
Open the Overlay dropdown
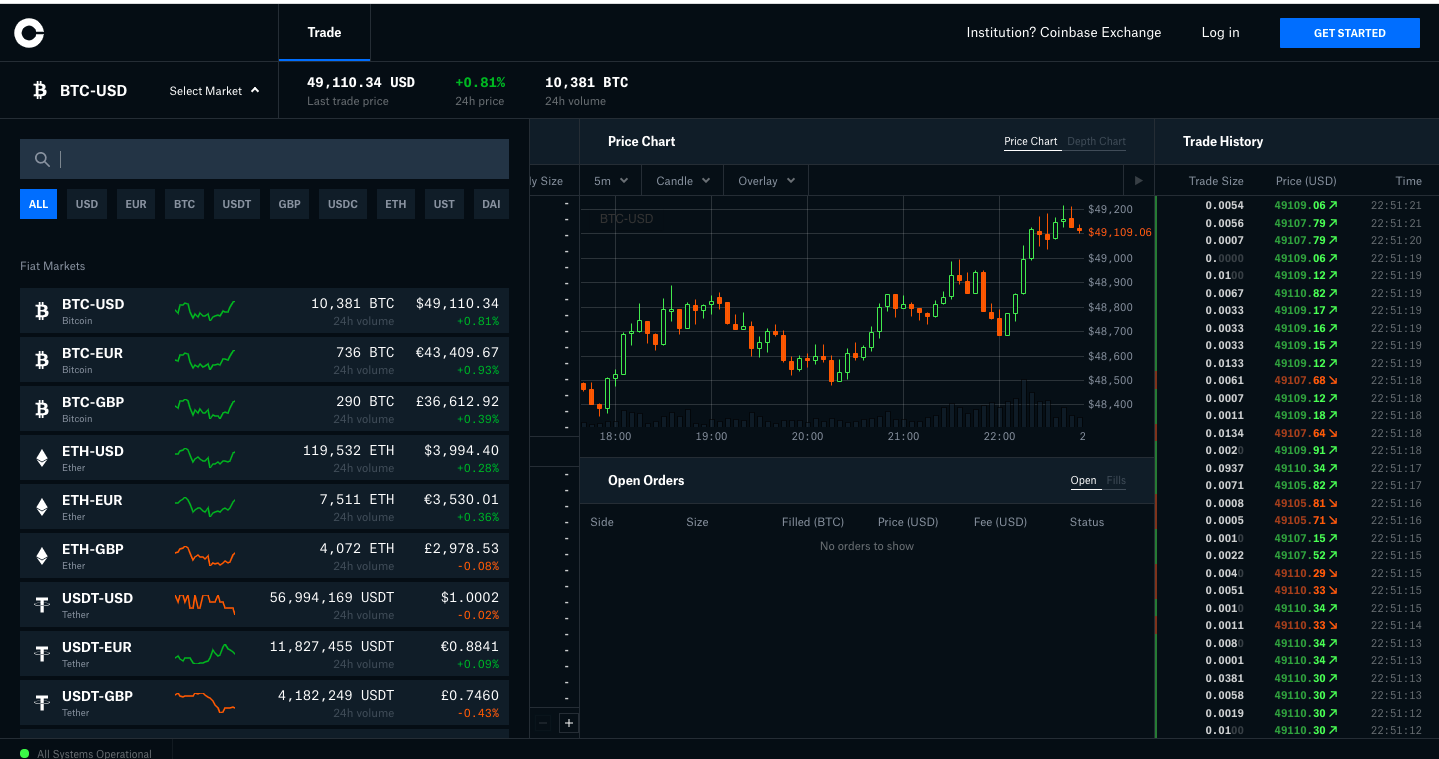tap(767, 181)
